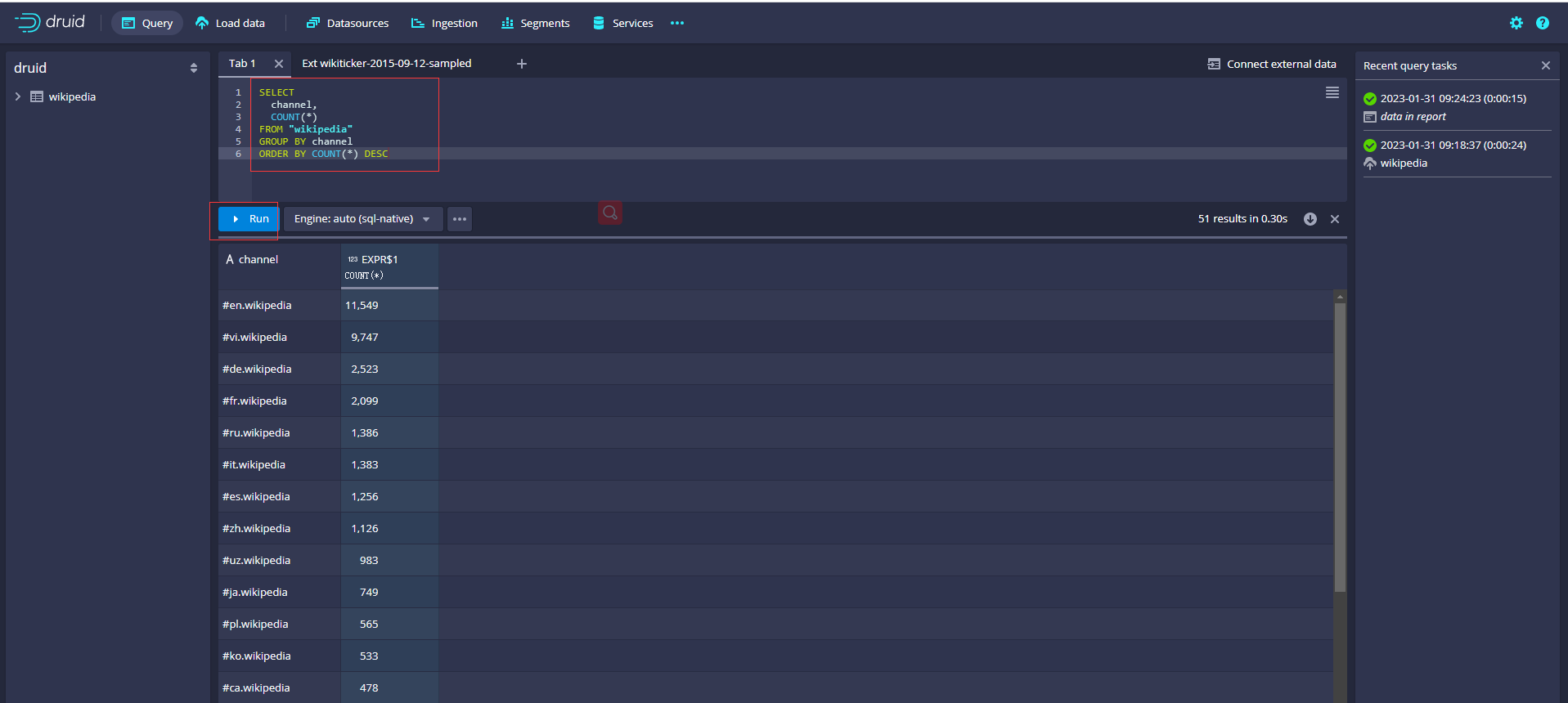1568x703 pixels.
Task: Select the #ru.wikipedia cell
Action: [x=279, y=432]
